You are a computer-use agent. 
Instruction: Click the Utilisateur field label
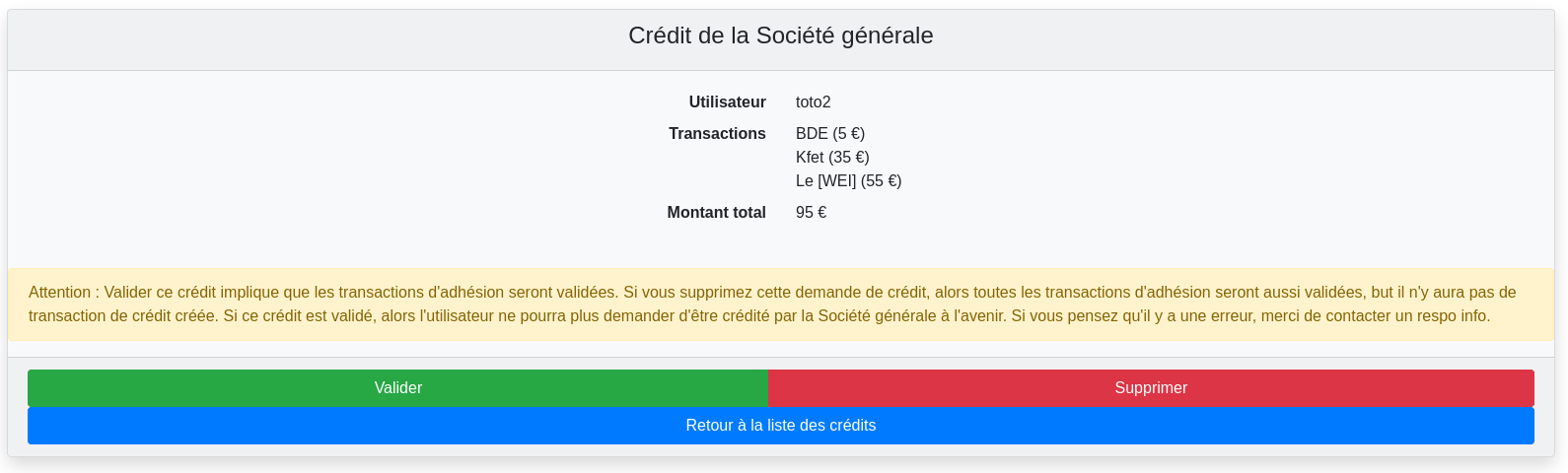(727, 102)
